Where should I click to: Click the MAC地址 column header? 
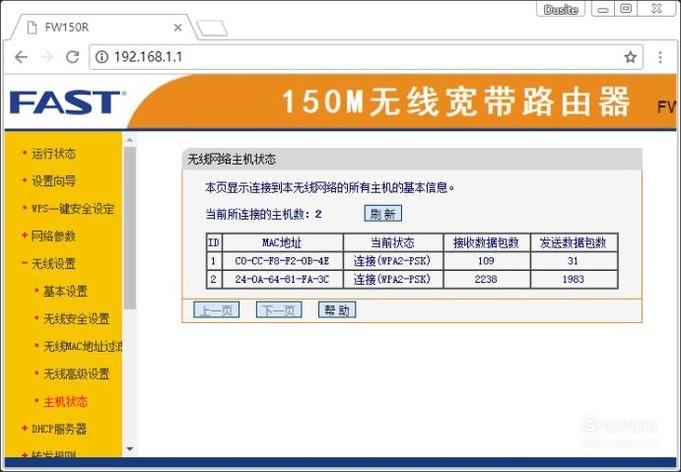282,243
